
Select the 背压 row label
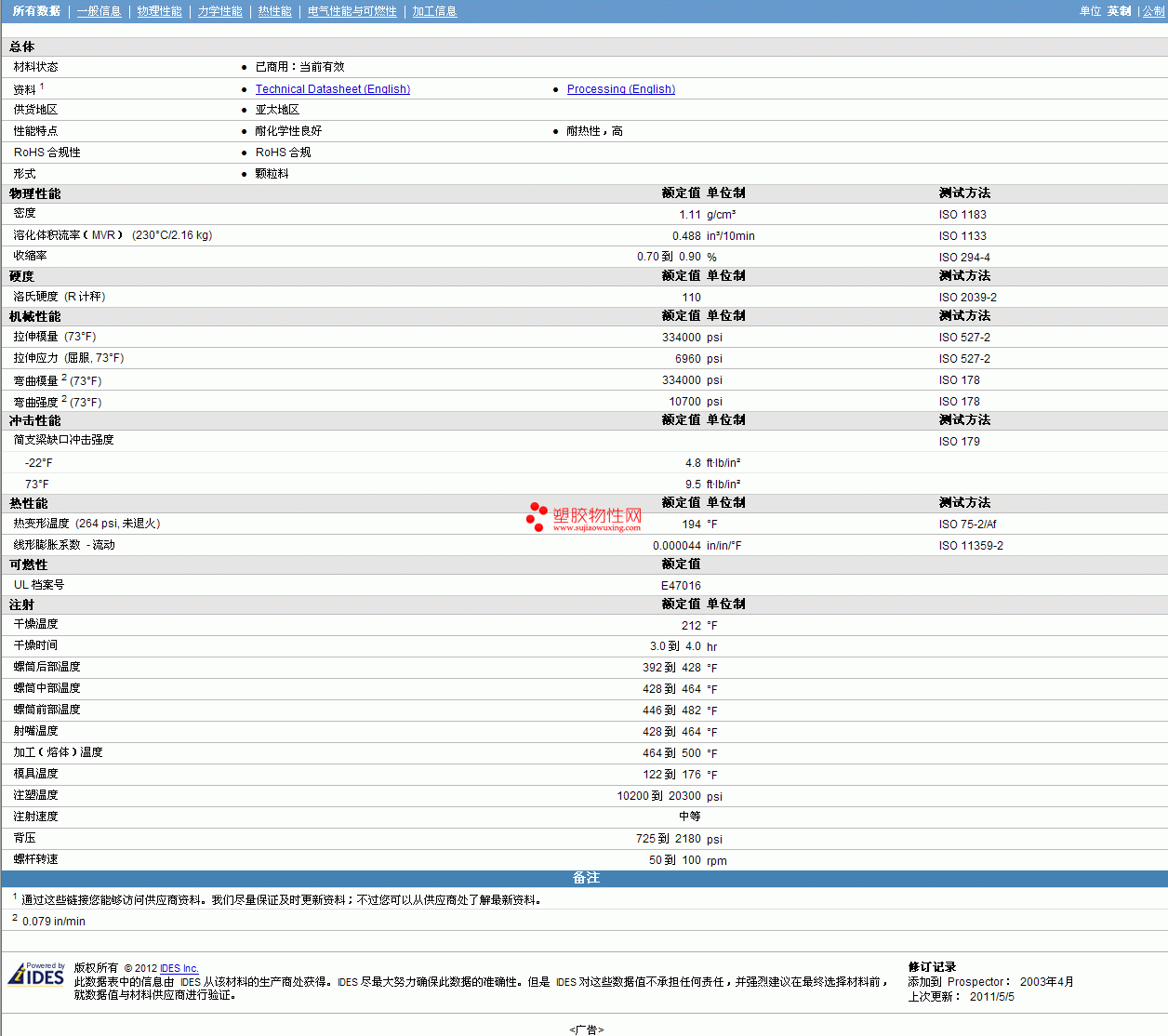[x=24, y=838]
